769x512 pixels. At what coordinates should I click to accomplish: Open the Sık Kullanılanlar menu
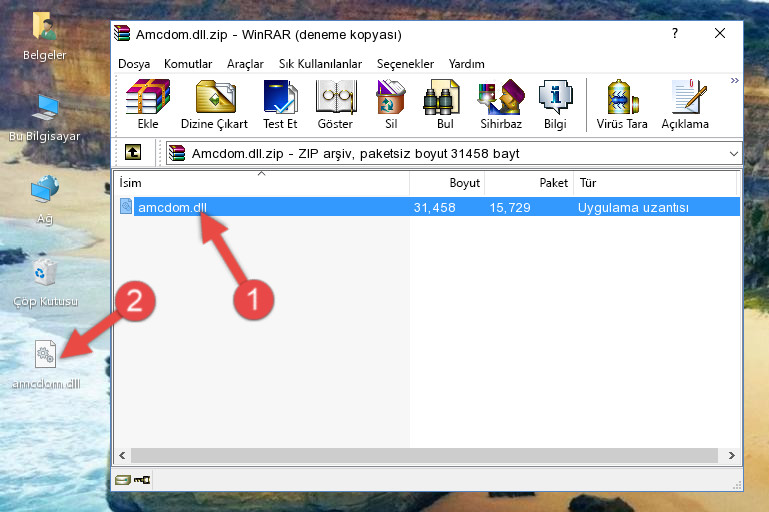coord(320,64)
